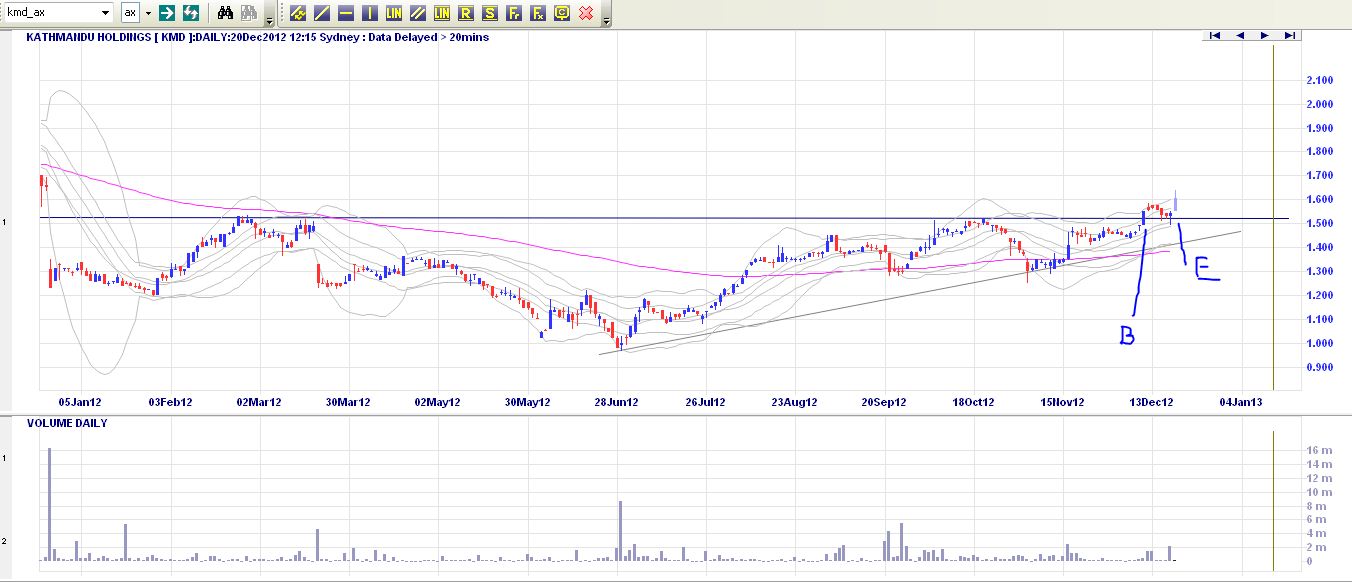Jump to first chart data button

(x=1214, y=35)
